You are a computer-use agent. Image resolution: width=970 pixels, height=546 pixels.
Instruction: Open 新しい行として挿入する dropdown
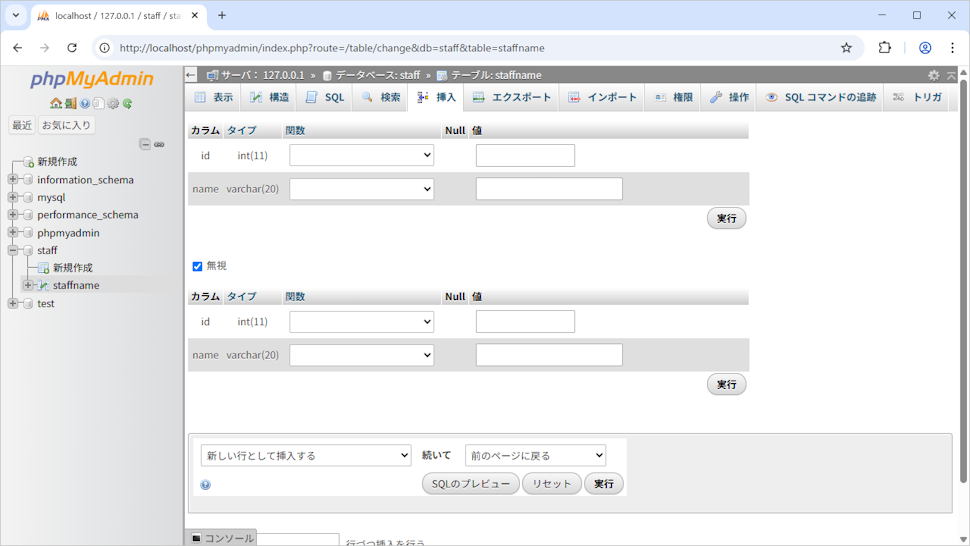point(305,455)
